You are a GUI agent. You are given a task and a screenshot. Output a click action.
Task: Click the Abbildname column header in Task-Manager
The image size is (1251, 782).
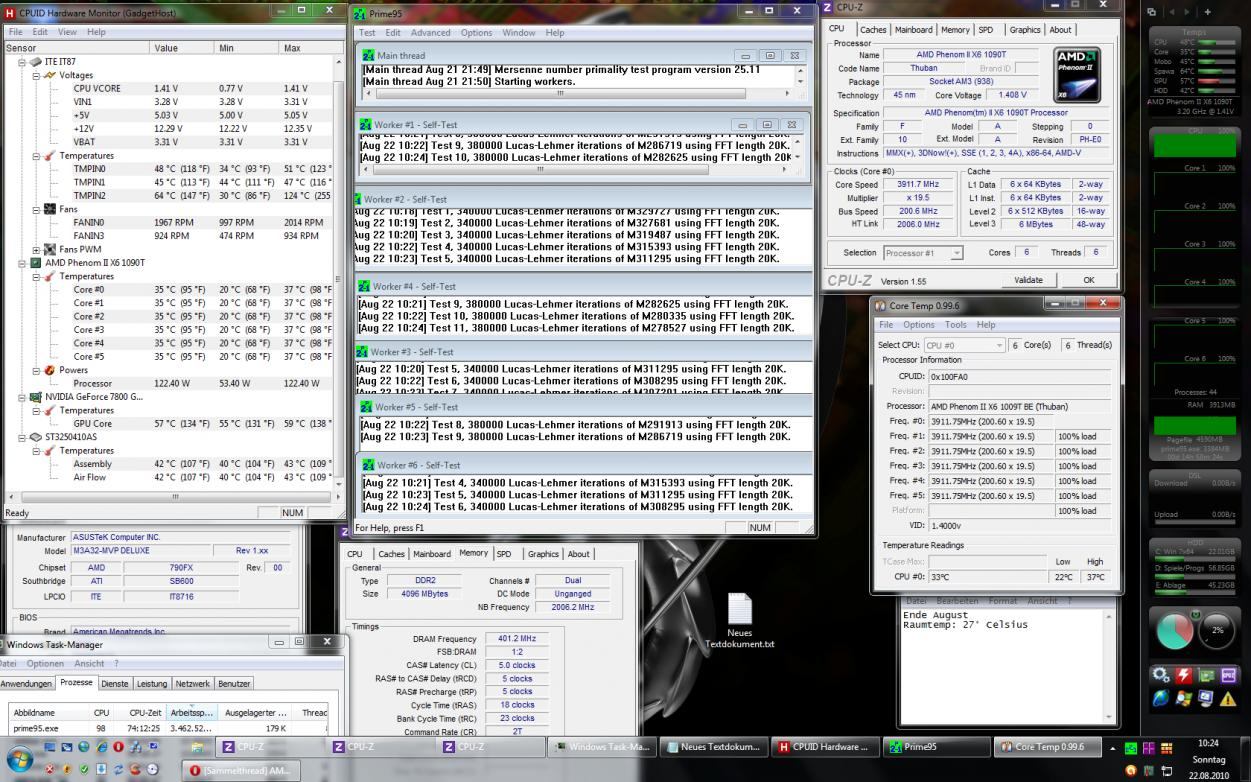pos(50,713)
